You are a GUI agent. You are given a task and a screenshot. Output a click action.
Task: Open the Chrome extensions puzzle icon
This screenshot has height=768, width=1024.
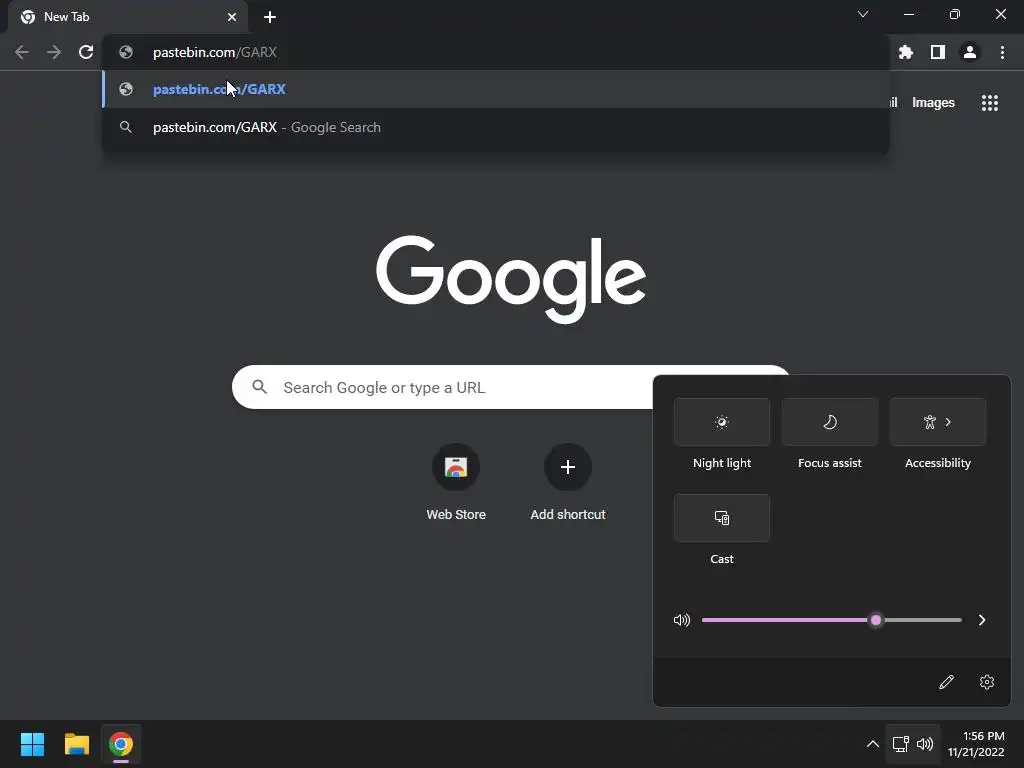point(905,52)
